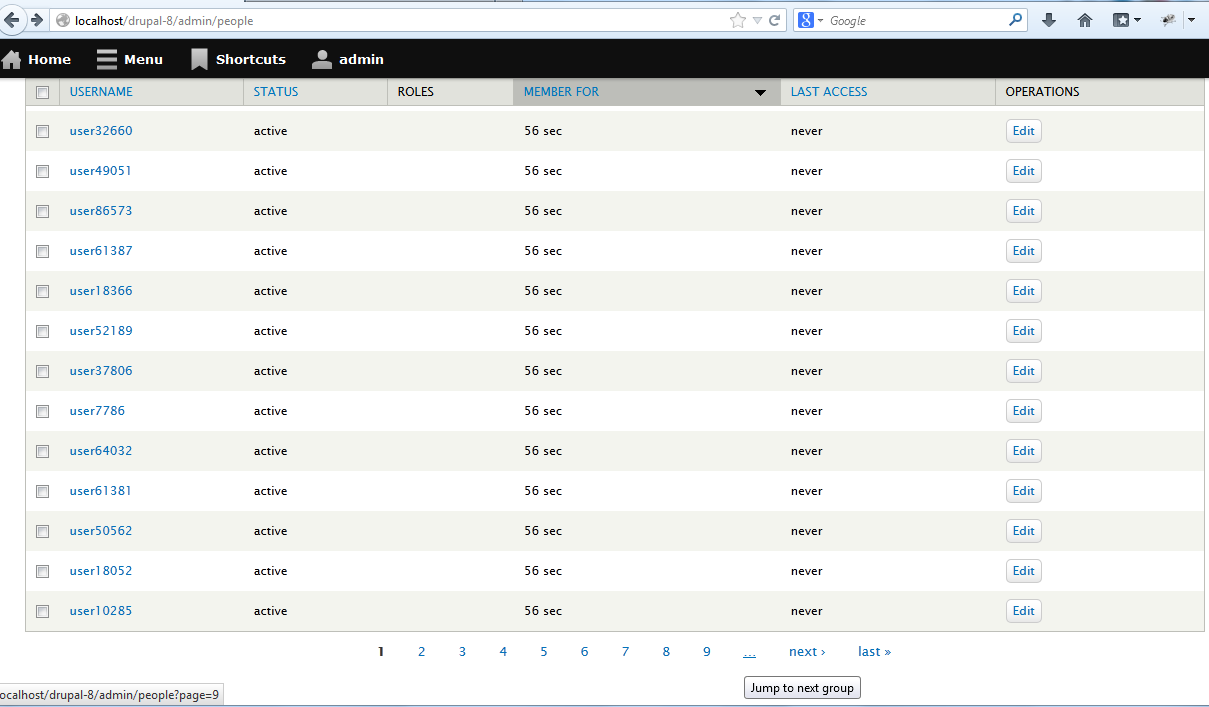
Task: Click inside the URL address bar
Action: coord(400,20)
